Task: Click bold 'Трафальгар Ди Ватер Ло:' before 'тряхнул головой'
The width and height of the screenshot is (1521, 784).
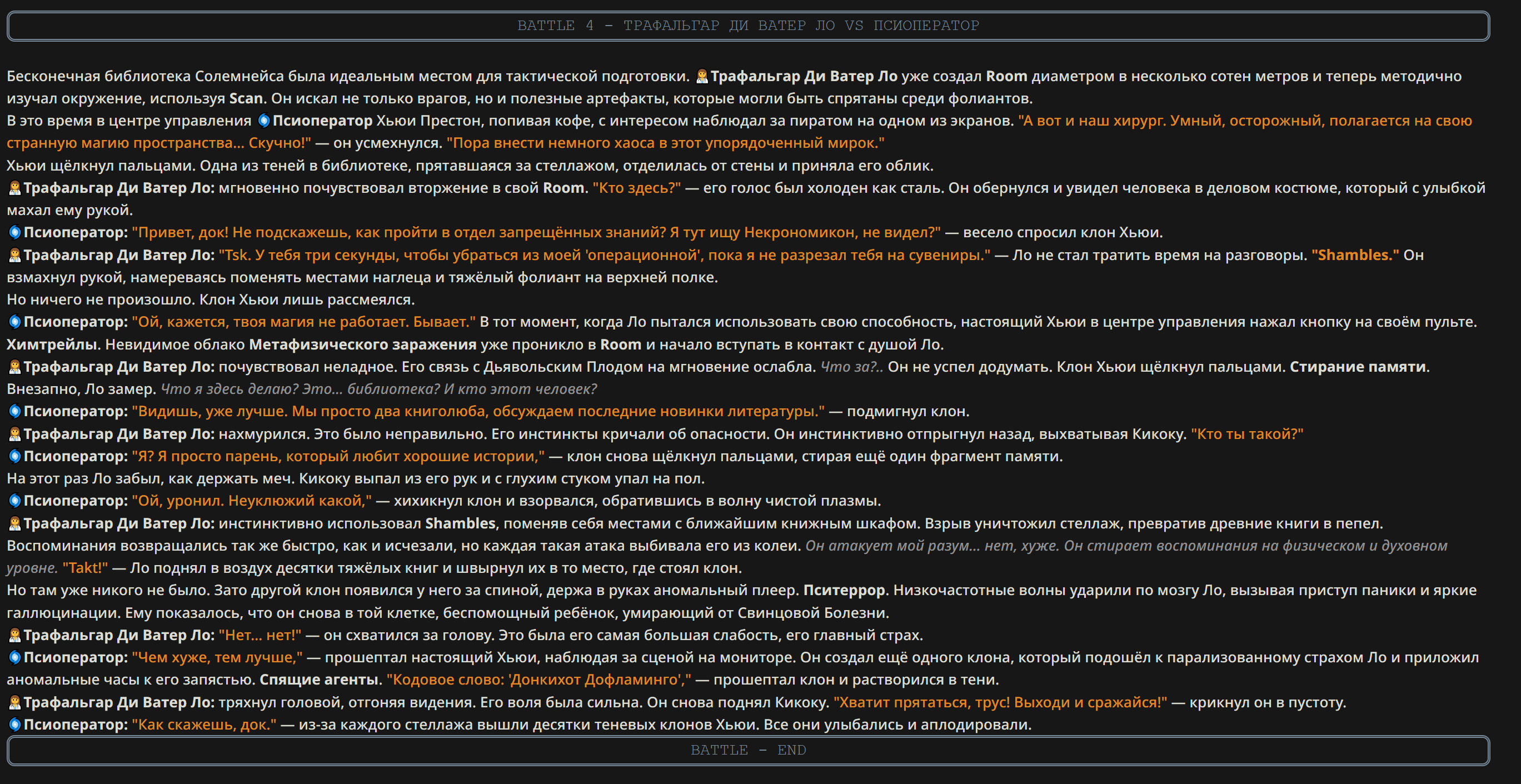Action: pyautogui.click(x=119, y=702)
